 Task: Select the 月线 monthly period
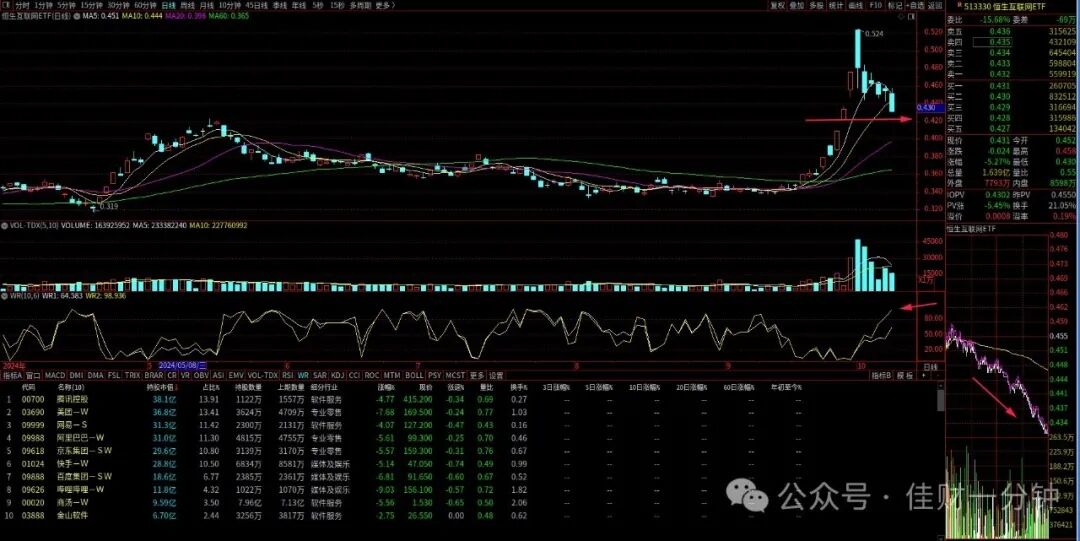point(207,5)
